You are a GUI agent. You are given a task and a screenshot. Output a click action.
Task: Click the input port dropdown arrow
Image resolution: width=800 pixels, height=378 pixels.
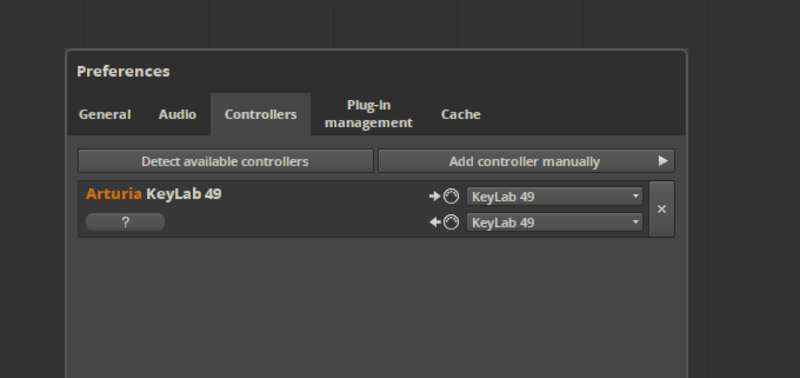pyautogui.click(x=635, y=196)
